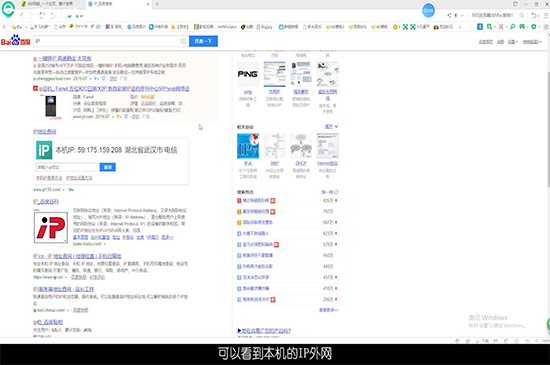Open the 百度图片 bookmark
The height and width of the screenshot is (365, 550).
136,27
